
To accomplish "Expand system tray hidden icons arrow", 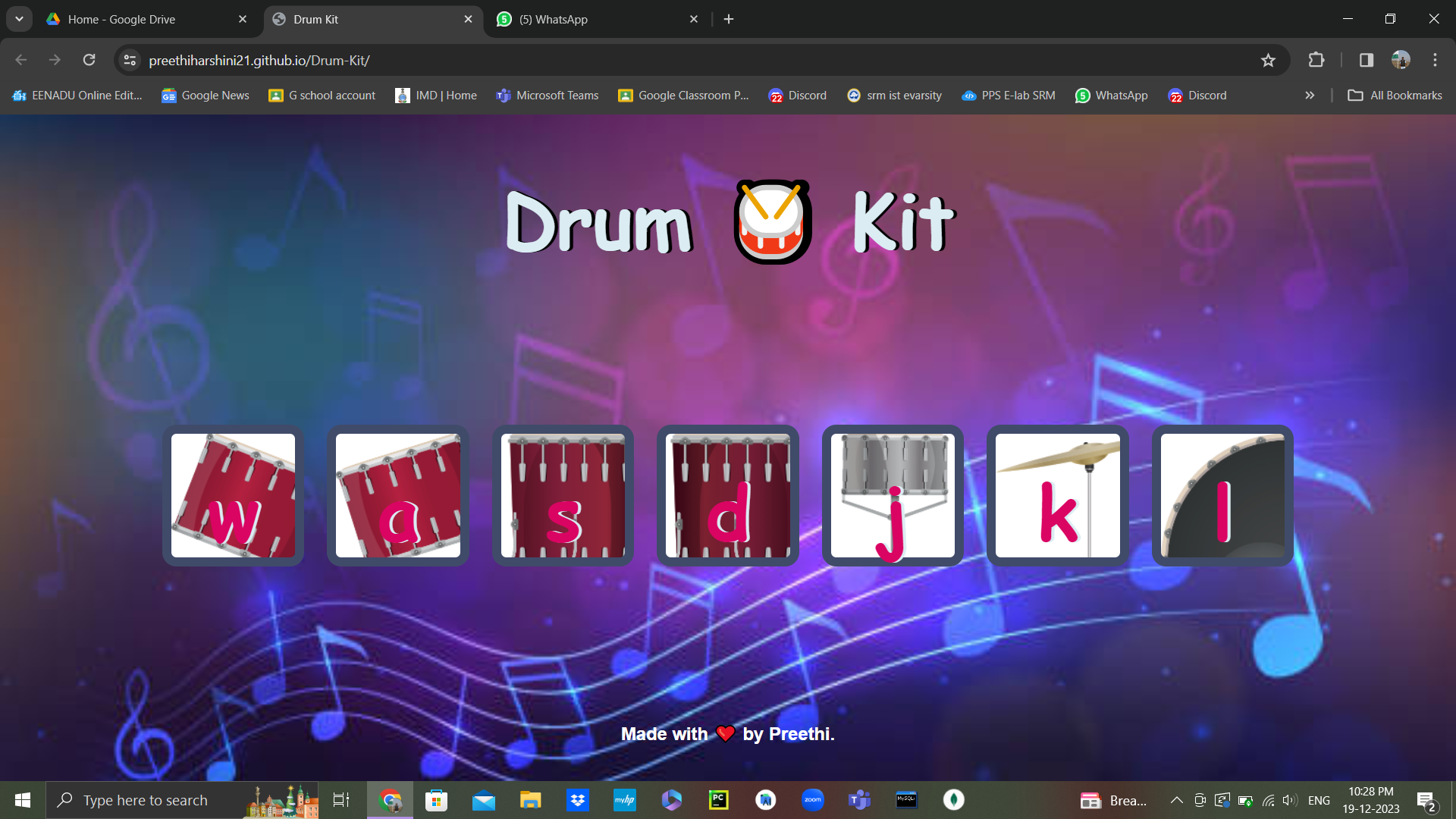I will pyautogui.click(x=1176, y=800).
